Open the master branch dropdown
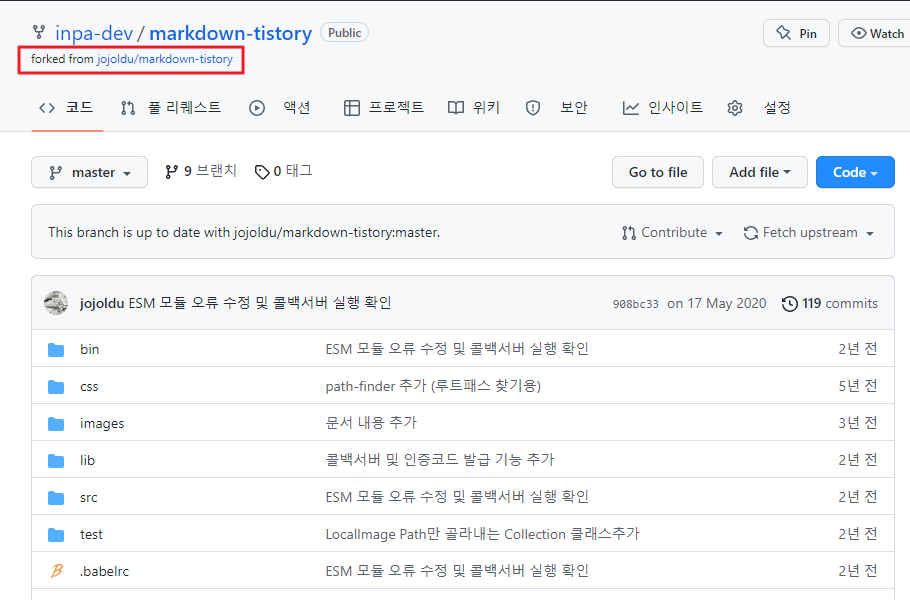Screen dimensions: 910x600 point(89,172)
